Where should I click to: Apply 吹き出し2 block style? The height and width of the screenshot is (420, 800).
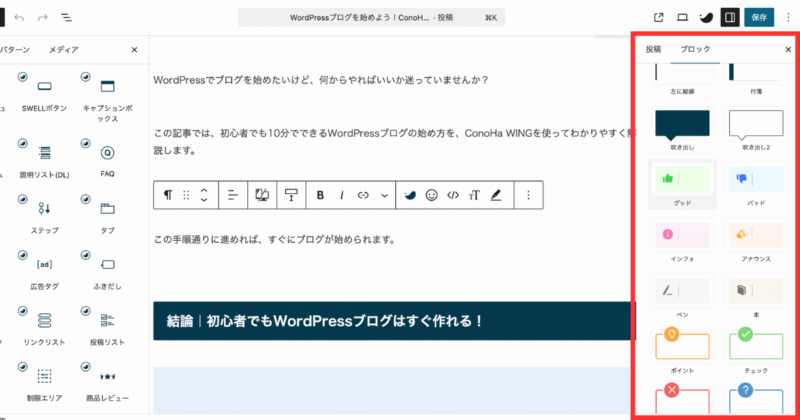(x=756, y=129)
